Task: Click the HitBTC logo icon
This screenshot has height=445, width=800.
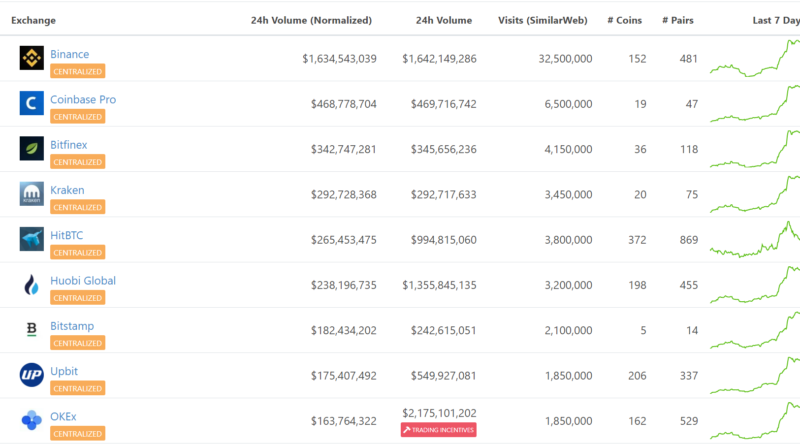Action: [32, 239]
